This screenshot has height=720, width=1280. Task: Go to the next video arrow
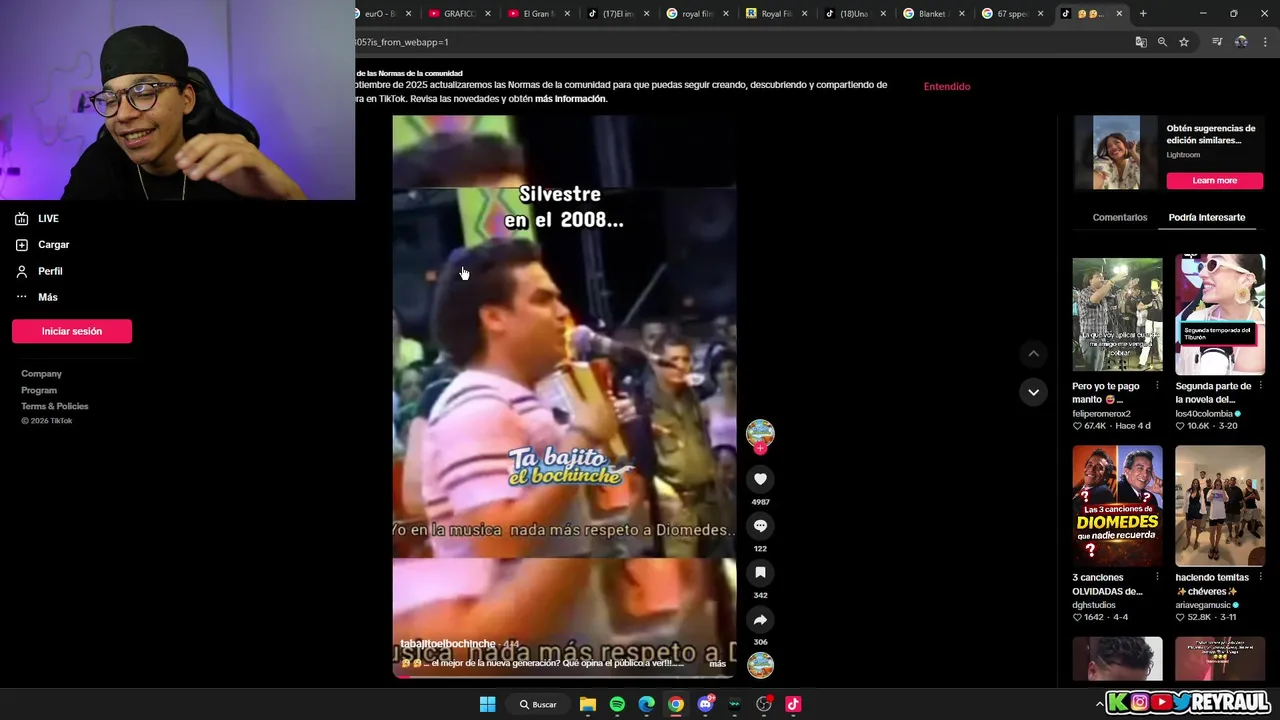click(1033, 392)
